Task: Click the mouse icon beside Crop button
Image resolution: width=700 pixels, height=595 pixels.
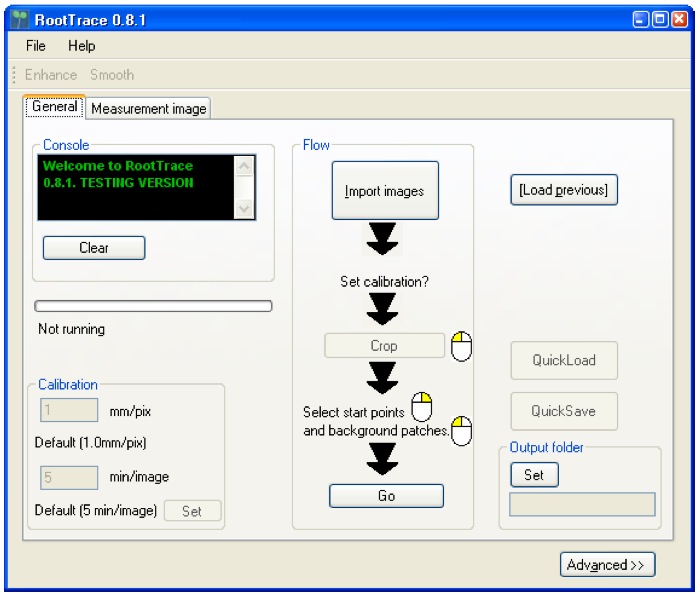Action: pos(461,346)
